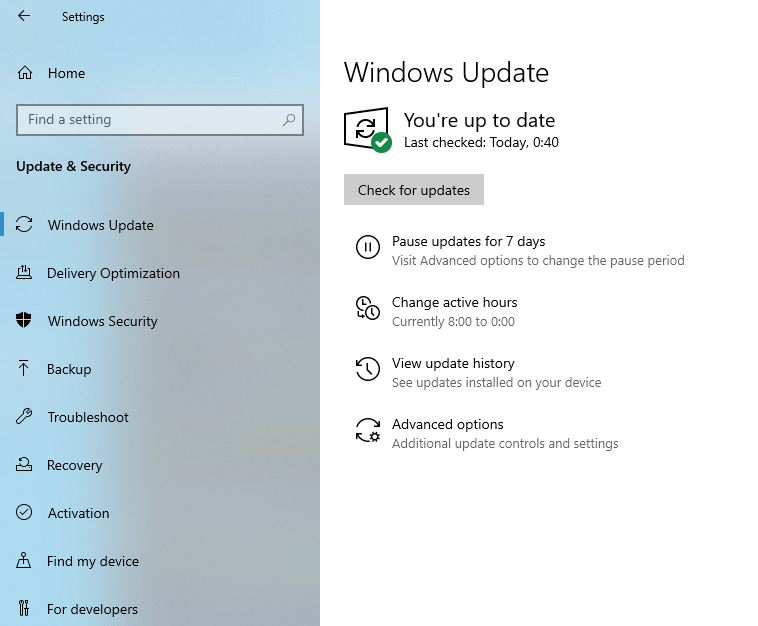
Task: Open the Home settings page
Action: tap(66, 73)
